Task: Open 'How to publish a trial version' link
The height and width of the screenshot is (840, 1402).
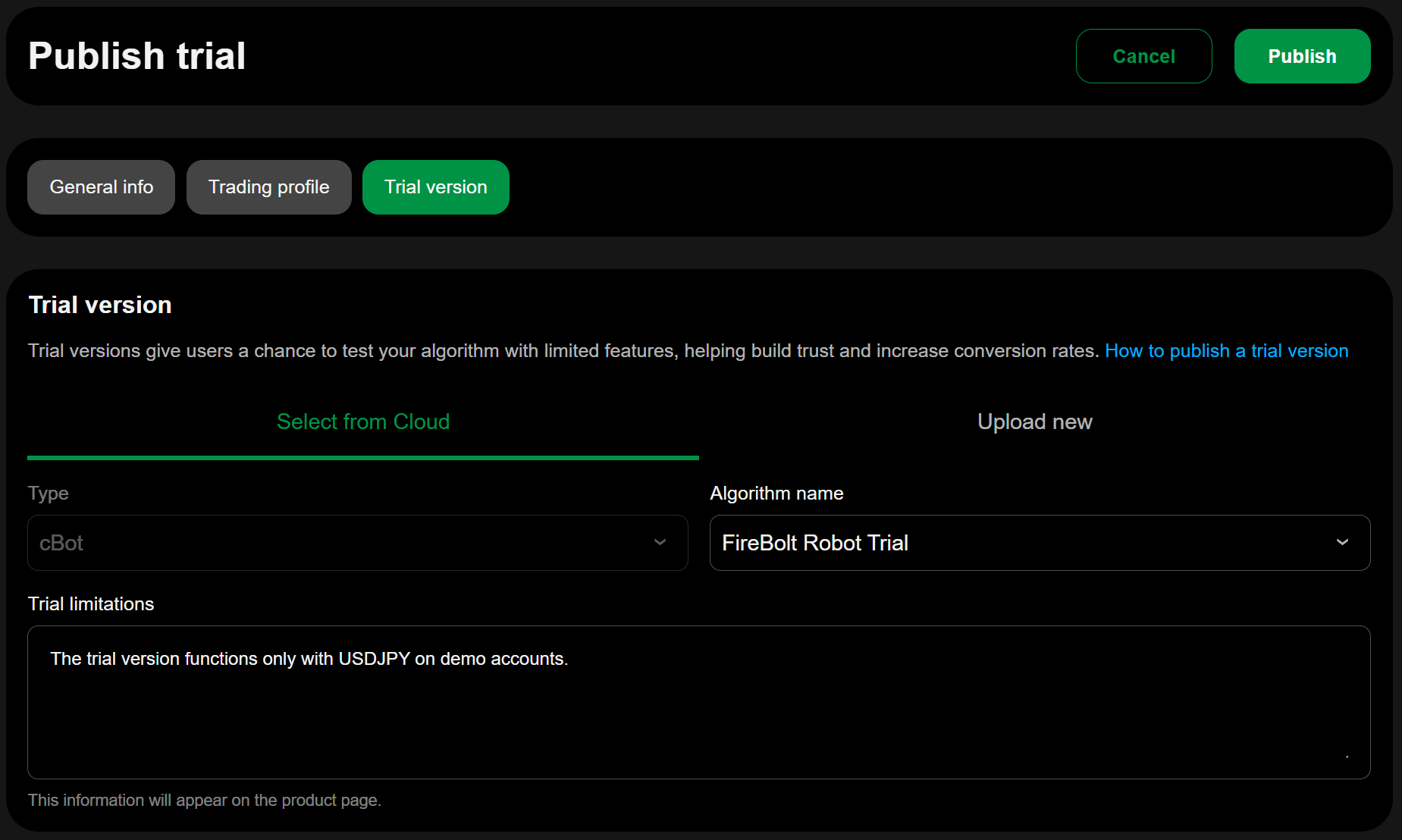Action: coord(1226,351)
